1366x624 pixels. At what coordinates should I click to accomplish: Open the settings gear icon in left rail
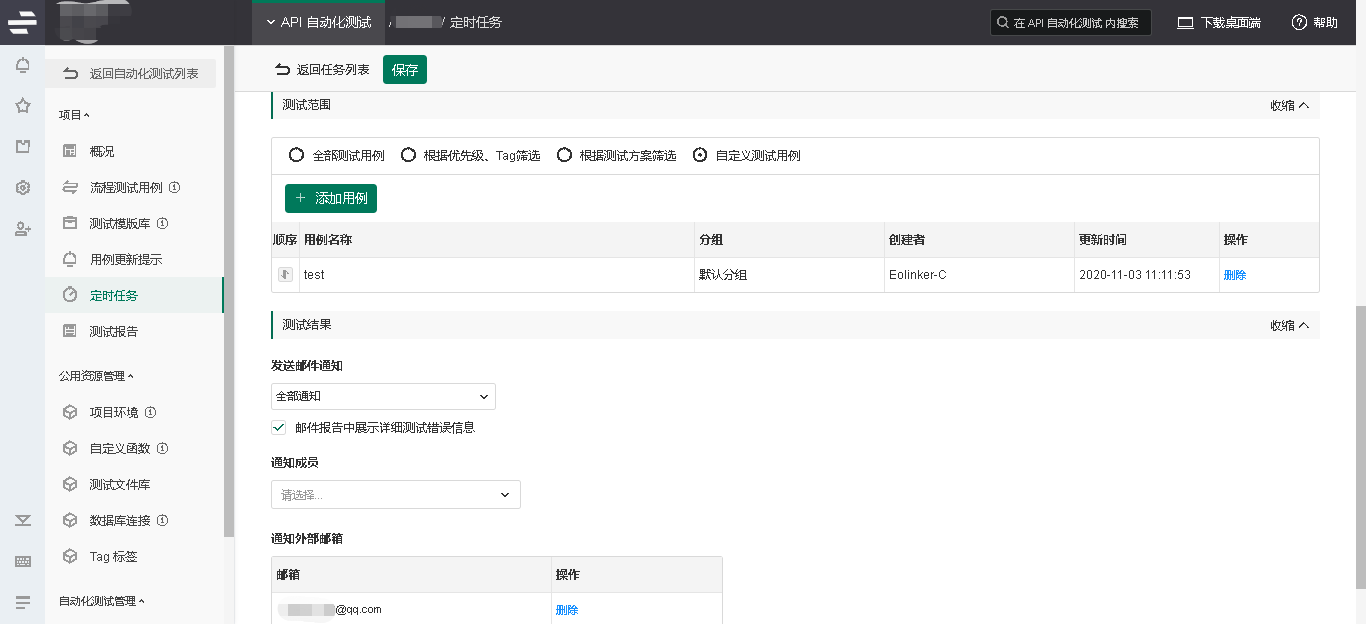pos(22,188)
